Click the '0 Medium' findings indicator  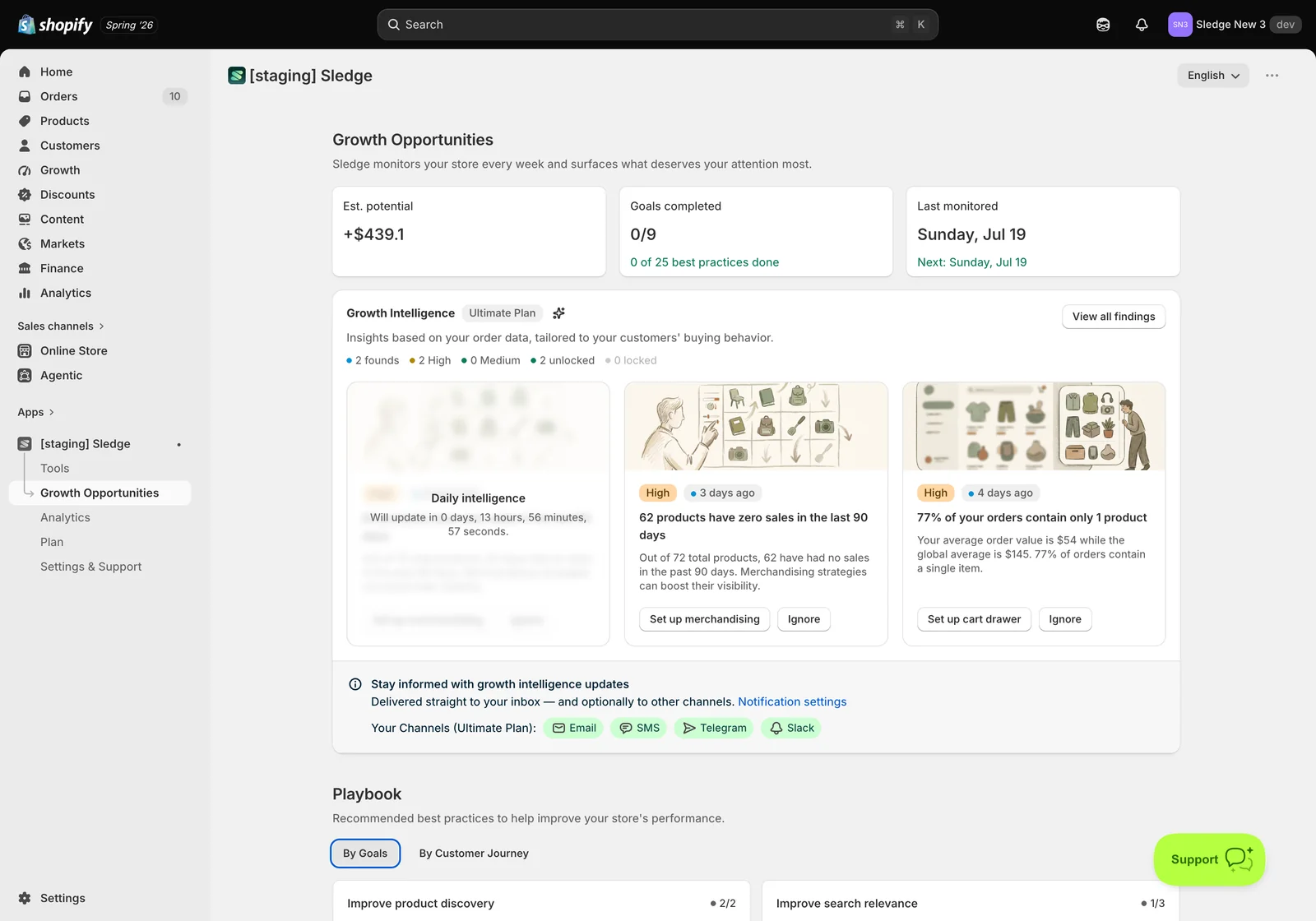(x=491, y=361)
